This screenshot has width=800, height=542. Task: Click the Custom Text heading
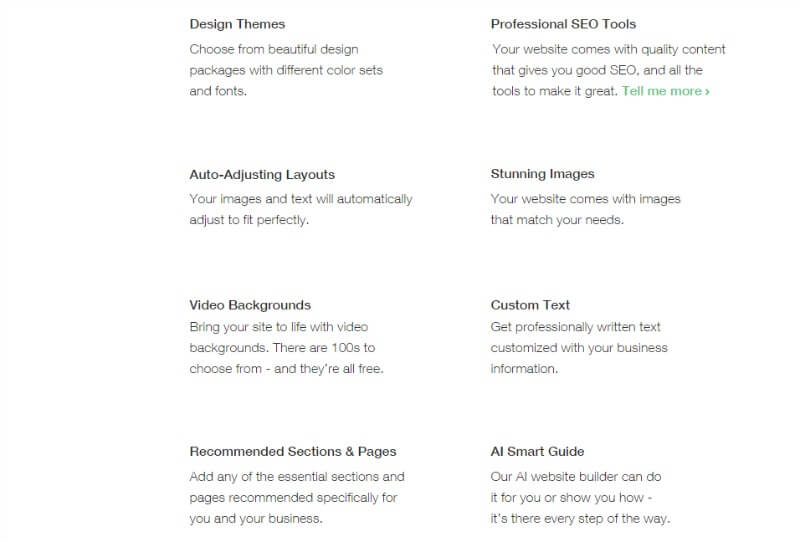[530, 305]
